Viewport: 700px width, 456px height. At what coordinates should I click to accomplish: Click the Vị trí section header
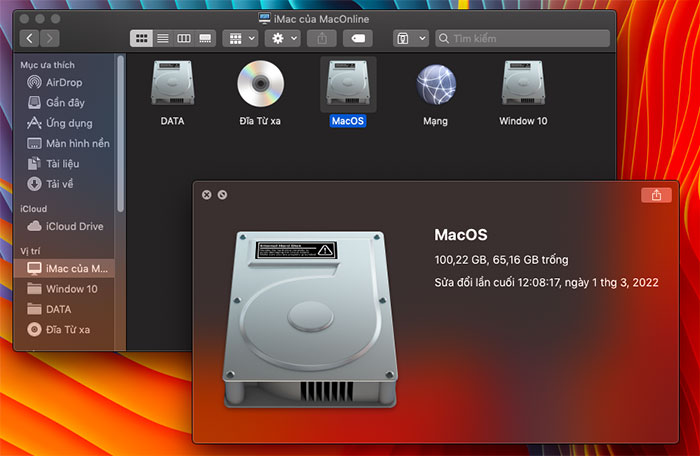pos(30,251)
